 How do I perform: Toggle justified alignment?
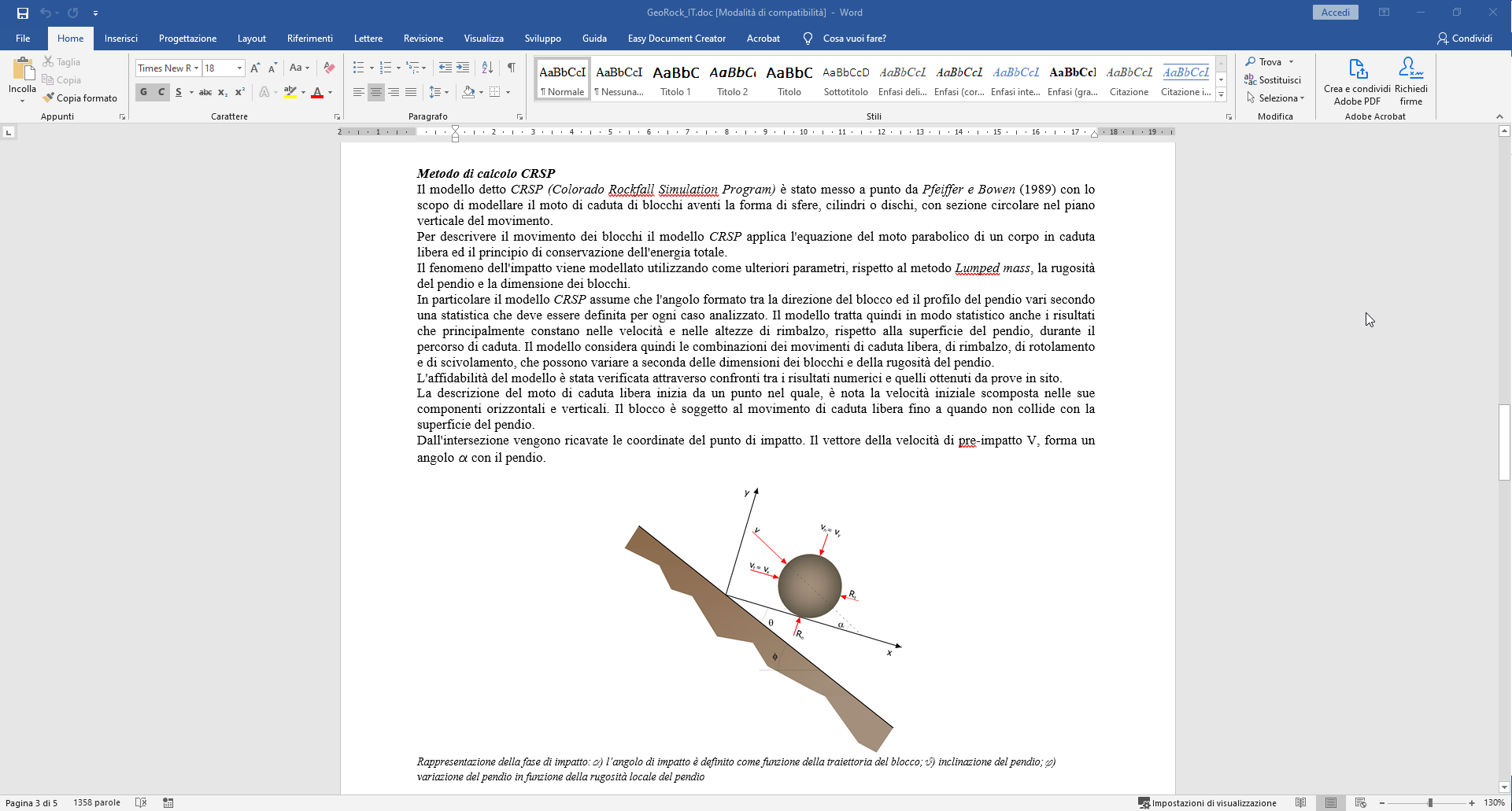coord(411,92)
